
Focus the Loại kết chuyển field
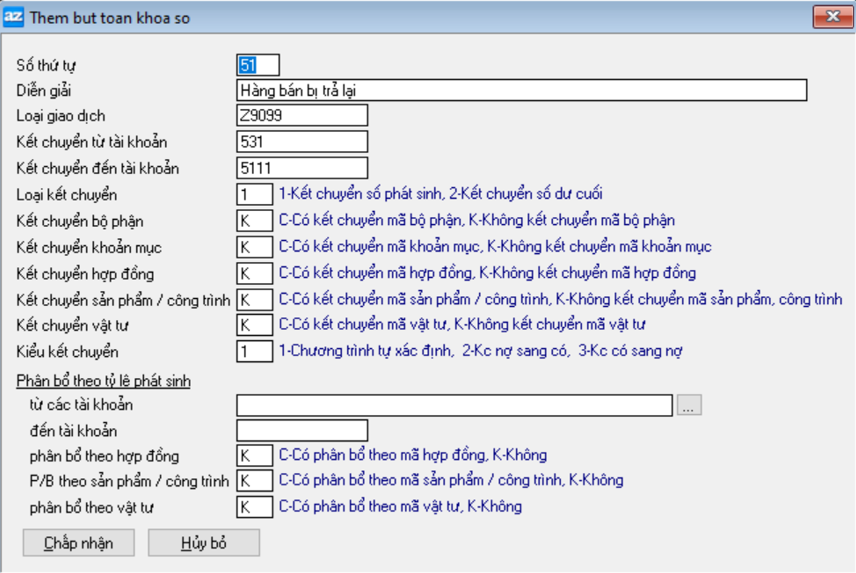tap(255, 194)
